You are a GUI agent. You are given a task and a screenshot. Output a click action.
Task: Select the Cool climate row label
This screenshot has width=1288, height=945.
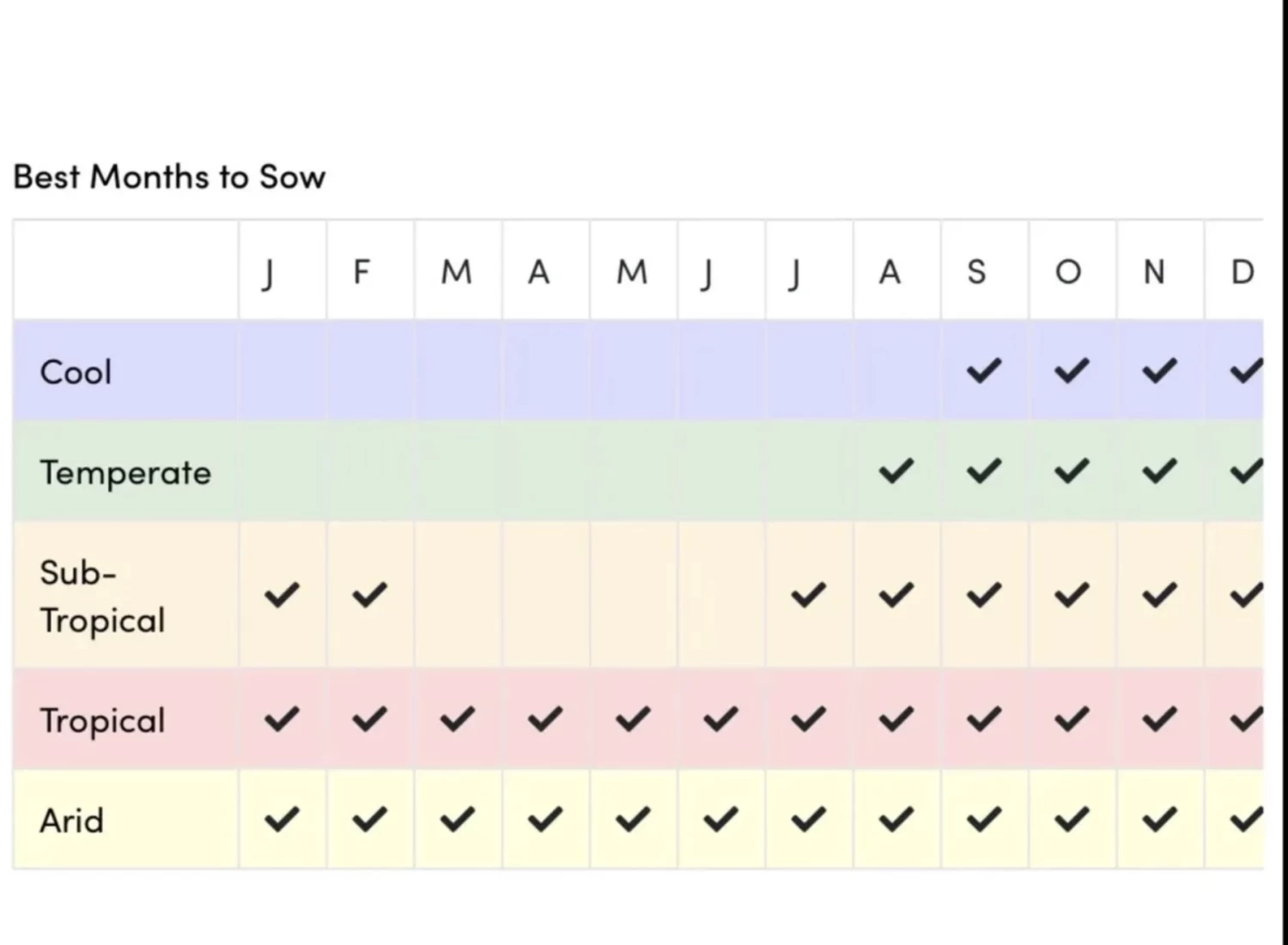pyautogui.click(x=76, y=373)
